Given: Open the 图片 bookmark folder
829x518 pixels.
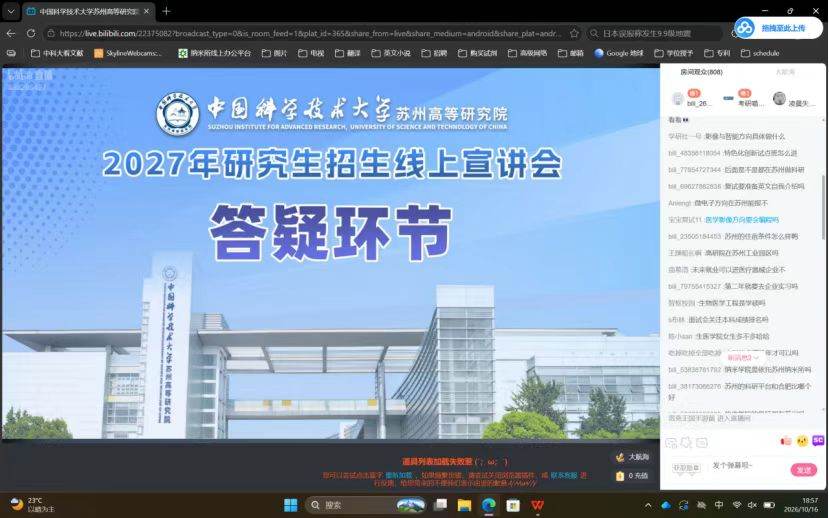Looking at the screenshot, I should point(274,53).
